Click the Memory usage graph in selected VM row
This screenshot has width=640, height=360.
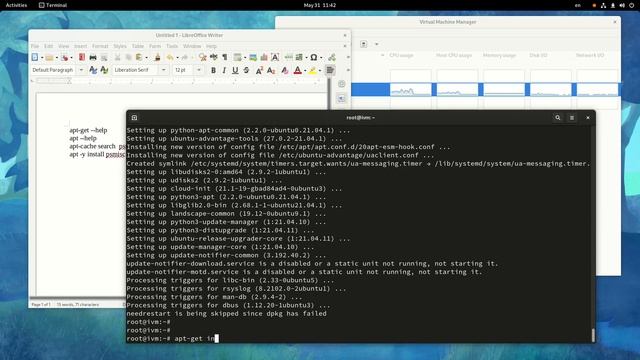(x=504, y=89)
